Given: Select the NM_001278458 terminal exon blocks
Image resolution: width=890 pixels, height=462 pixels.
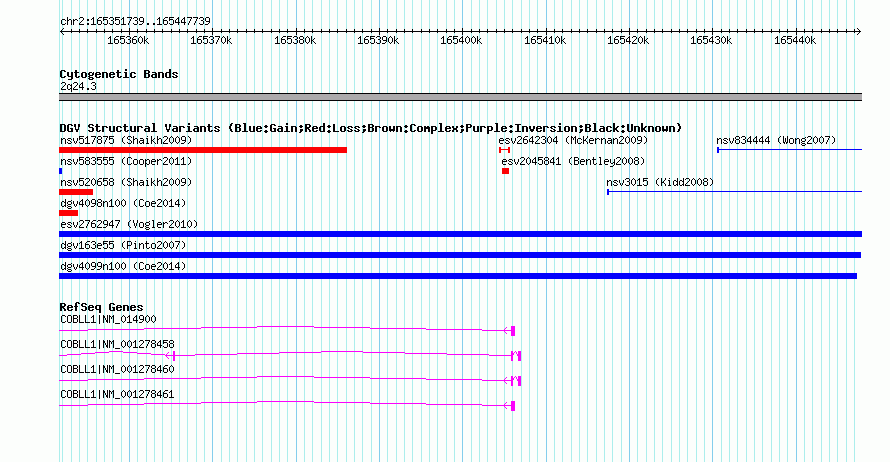Looking at the screenshot, I should pos(516,356).
